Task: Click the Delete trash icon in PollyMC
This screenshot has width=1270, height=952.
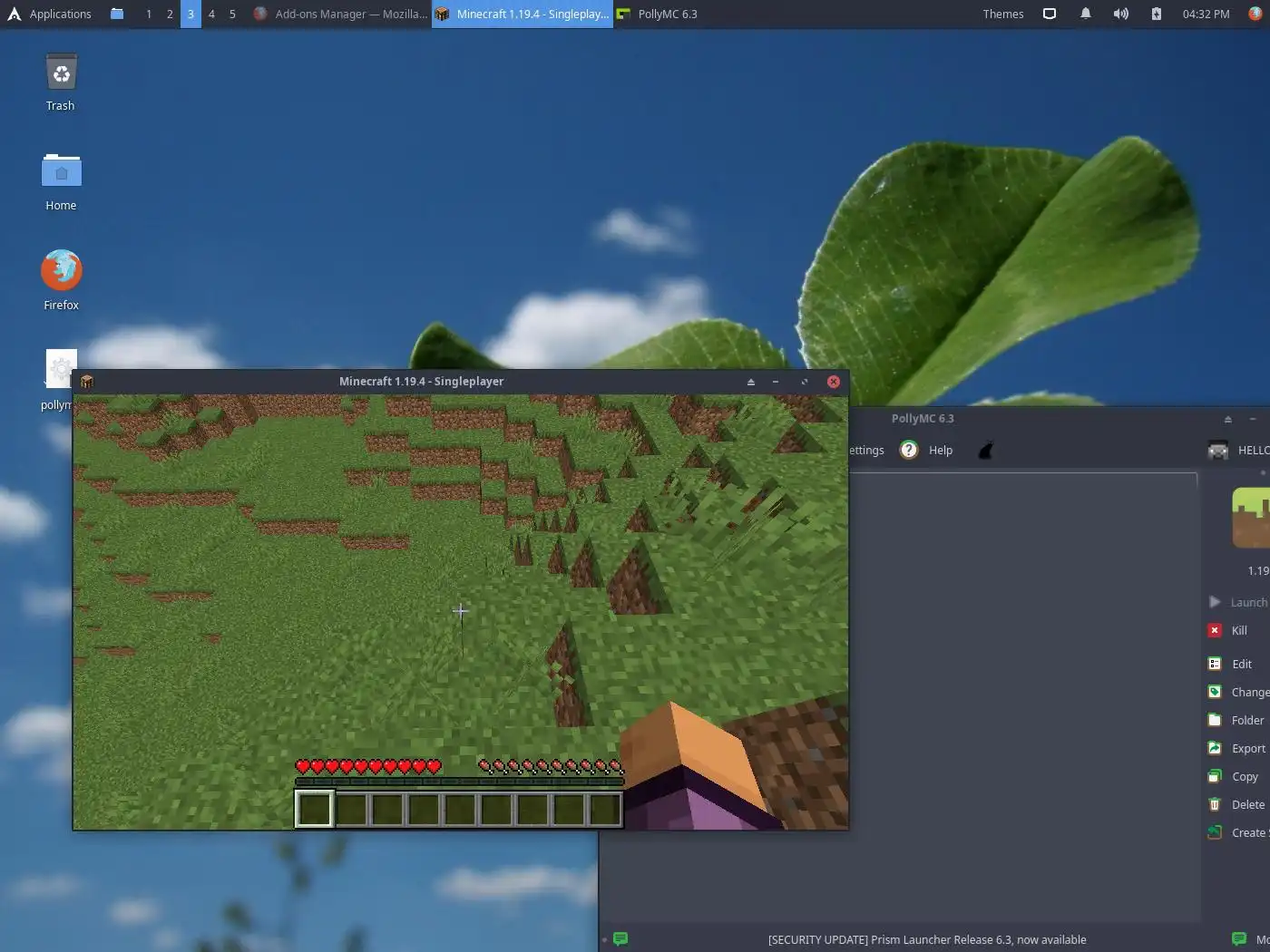Action: (x=1215, y=804)
